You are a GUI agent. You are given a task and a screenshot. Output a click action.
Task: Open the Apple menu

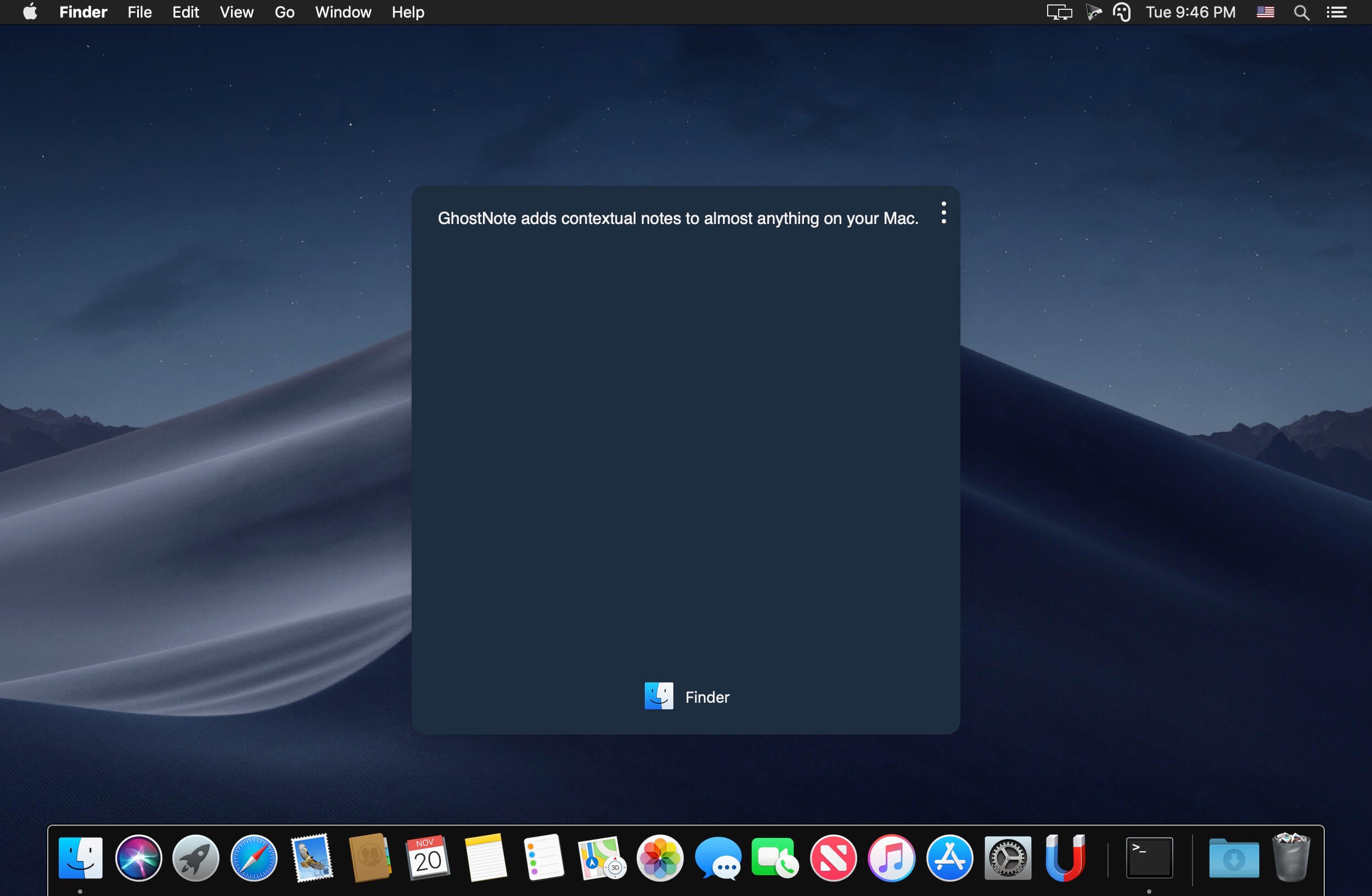coord(30,12)
